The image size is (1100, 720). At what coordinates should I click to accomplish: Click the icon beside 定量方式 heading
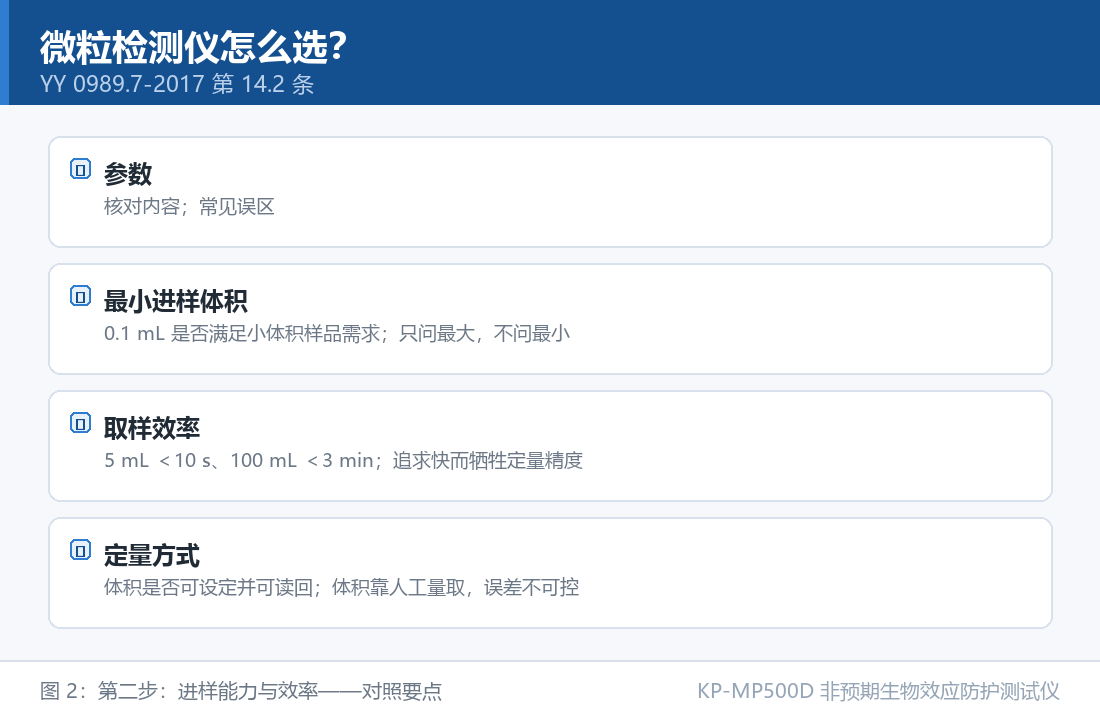[x=81, y=550]
